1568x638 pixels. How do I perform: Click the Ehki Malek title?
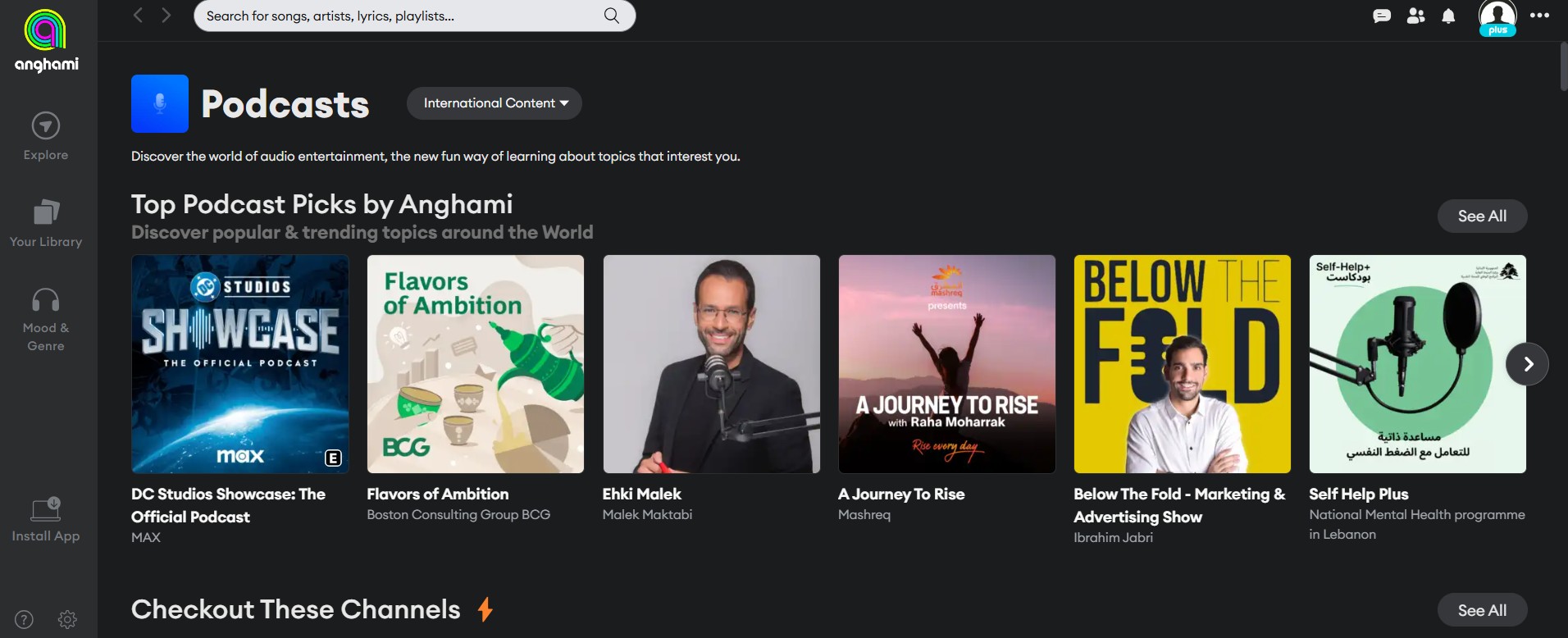click(x=642, y=494)
